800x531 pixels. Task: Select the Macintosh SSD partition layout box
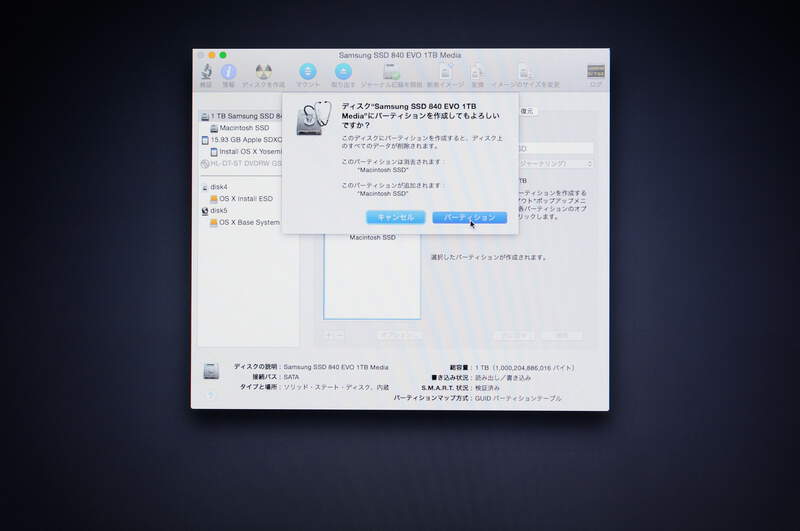tap(372, 275)
